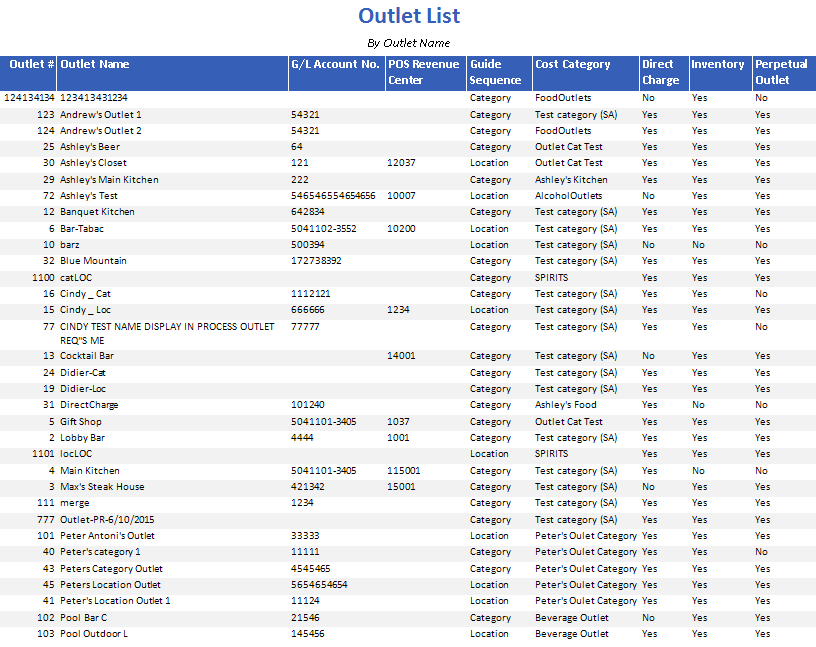
Task: Select the AlcoholOutlets cost category cell
Action: [x=569, y=196]
